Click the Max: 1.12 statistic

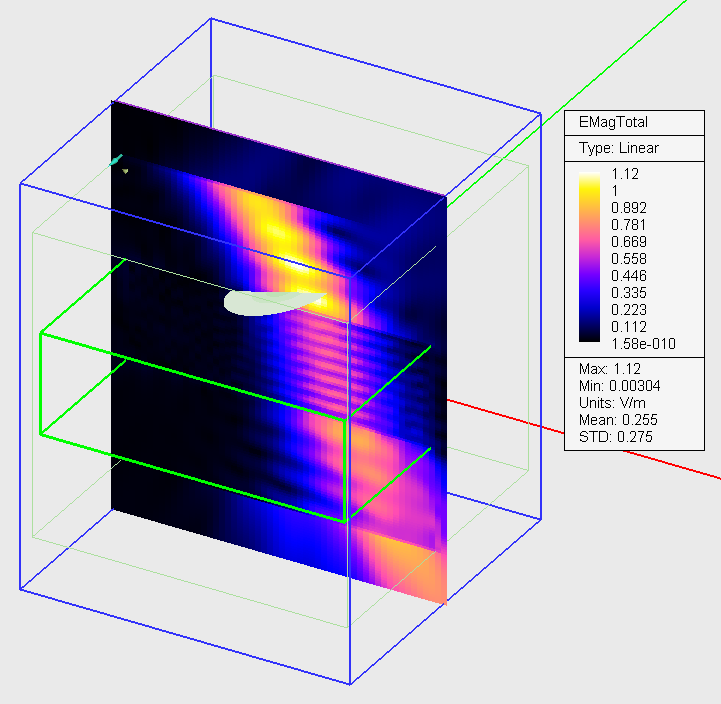click(610, 369)
